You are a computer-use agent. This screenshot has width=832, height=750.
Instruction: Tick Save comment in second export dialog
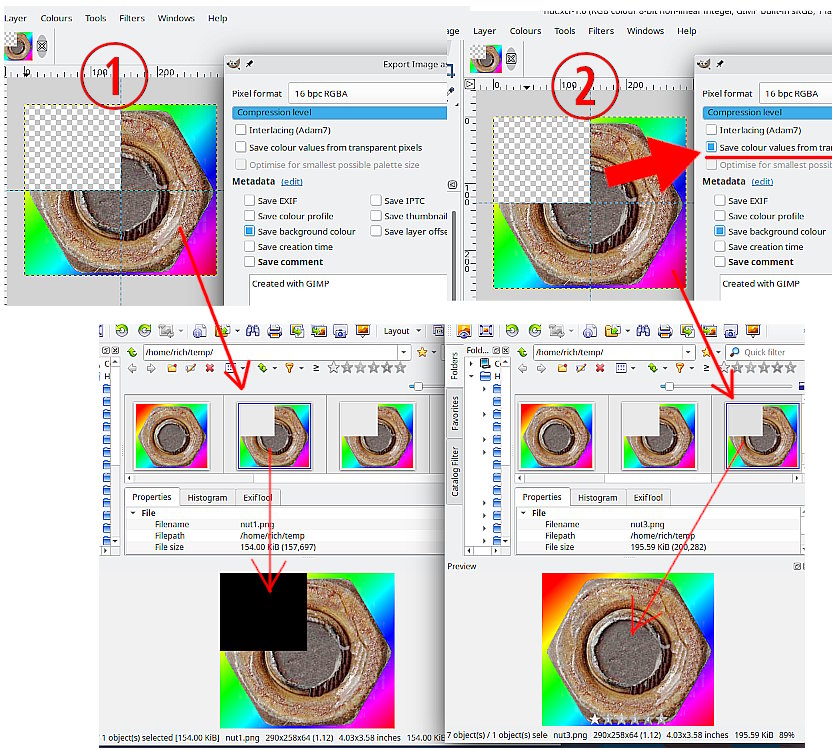[x=720, y=262]
